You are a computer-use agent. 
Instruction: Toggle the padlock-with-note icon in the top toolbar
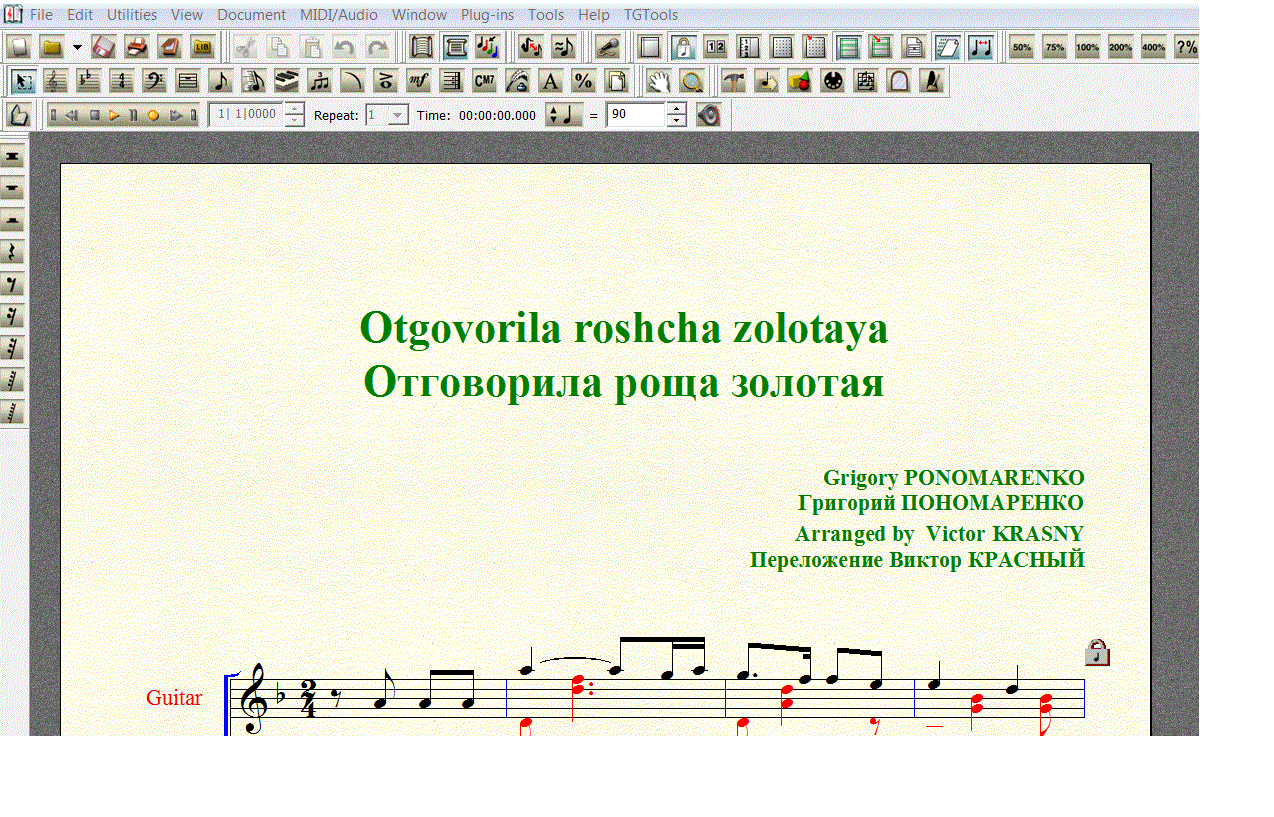tap(683, 47)
